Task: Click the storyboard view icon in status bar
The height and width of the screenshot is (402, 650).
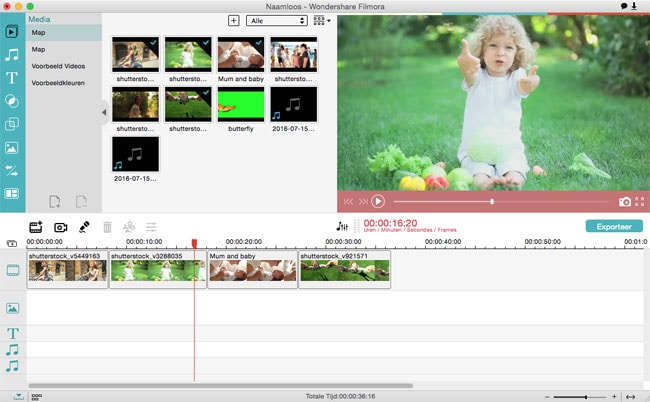Action: click(x=36, y=397)
